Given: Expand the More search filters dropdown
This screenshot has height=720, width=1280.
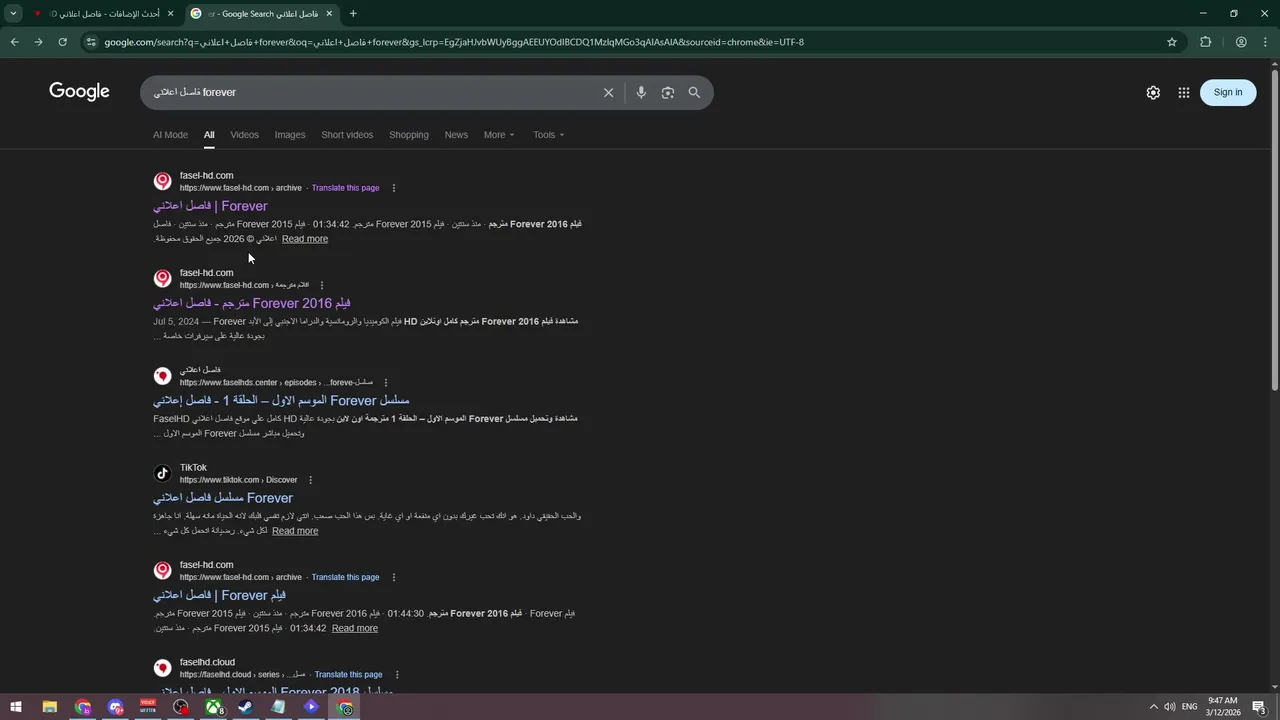Looking at the screenshot, I should click(499, 135).
